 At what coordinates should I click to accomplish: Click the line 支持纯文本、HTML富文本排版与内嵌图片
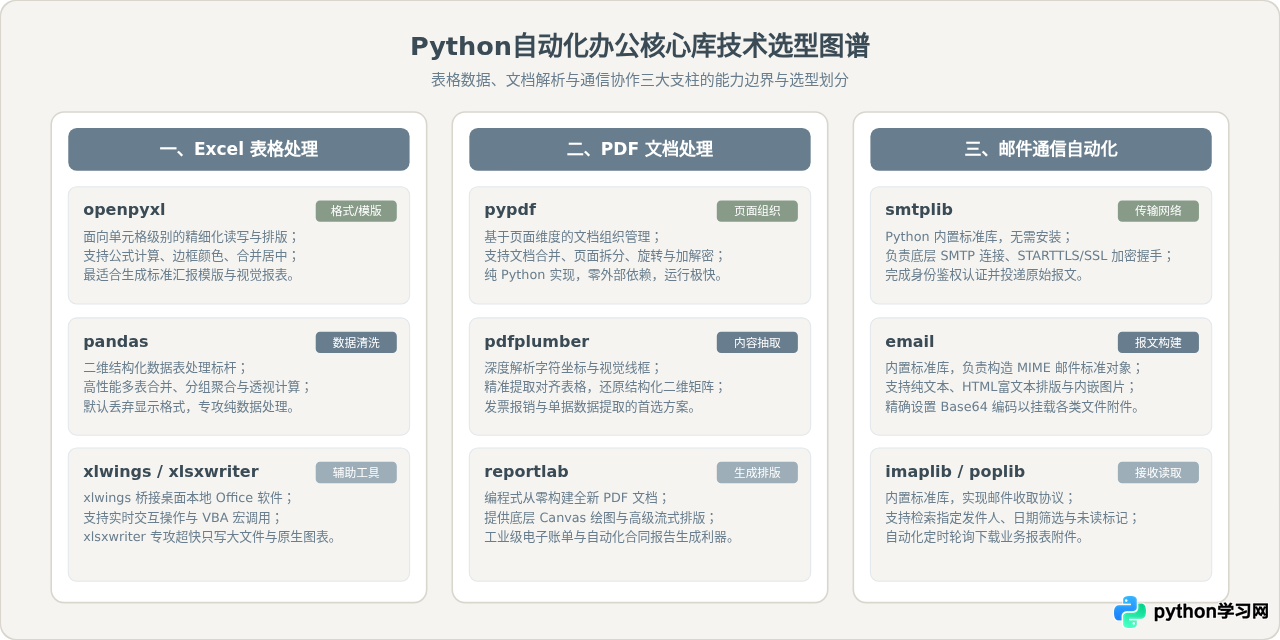click(1011, 387)
